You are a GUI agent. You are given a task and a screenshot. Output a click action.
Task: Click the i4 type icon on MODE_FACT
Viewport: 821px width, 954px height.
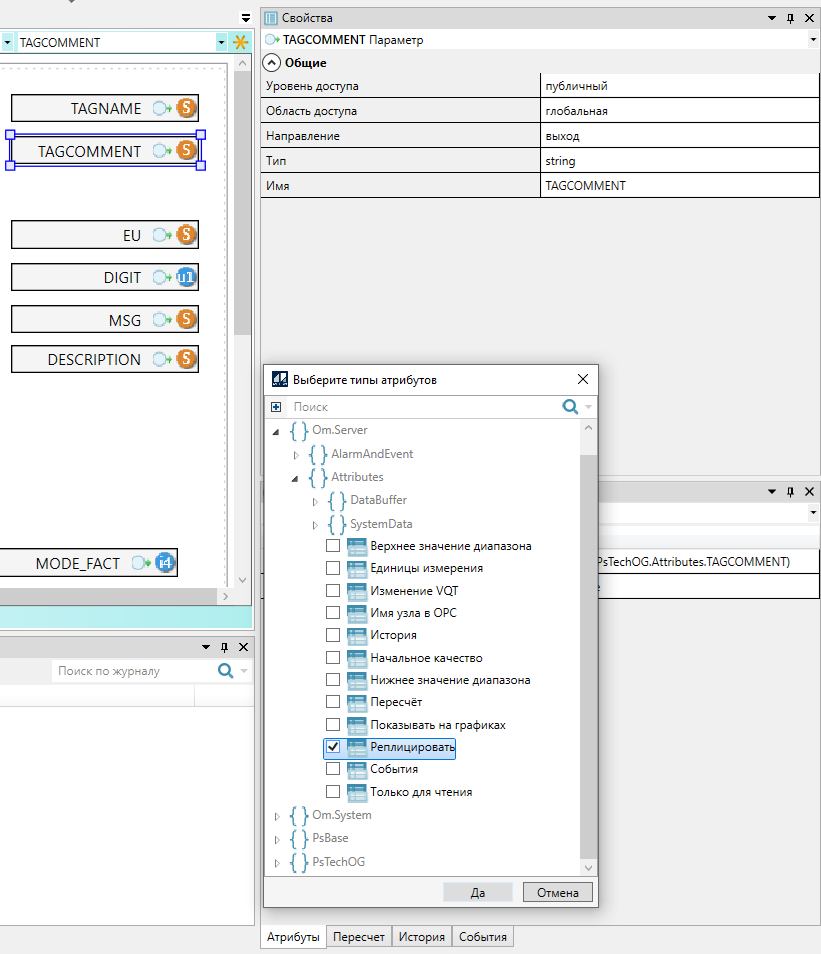pyautogui.click(x=165, y=563)
